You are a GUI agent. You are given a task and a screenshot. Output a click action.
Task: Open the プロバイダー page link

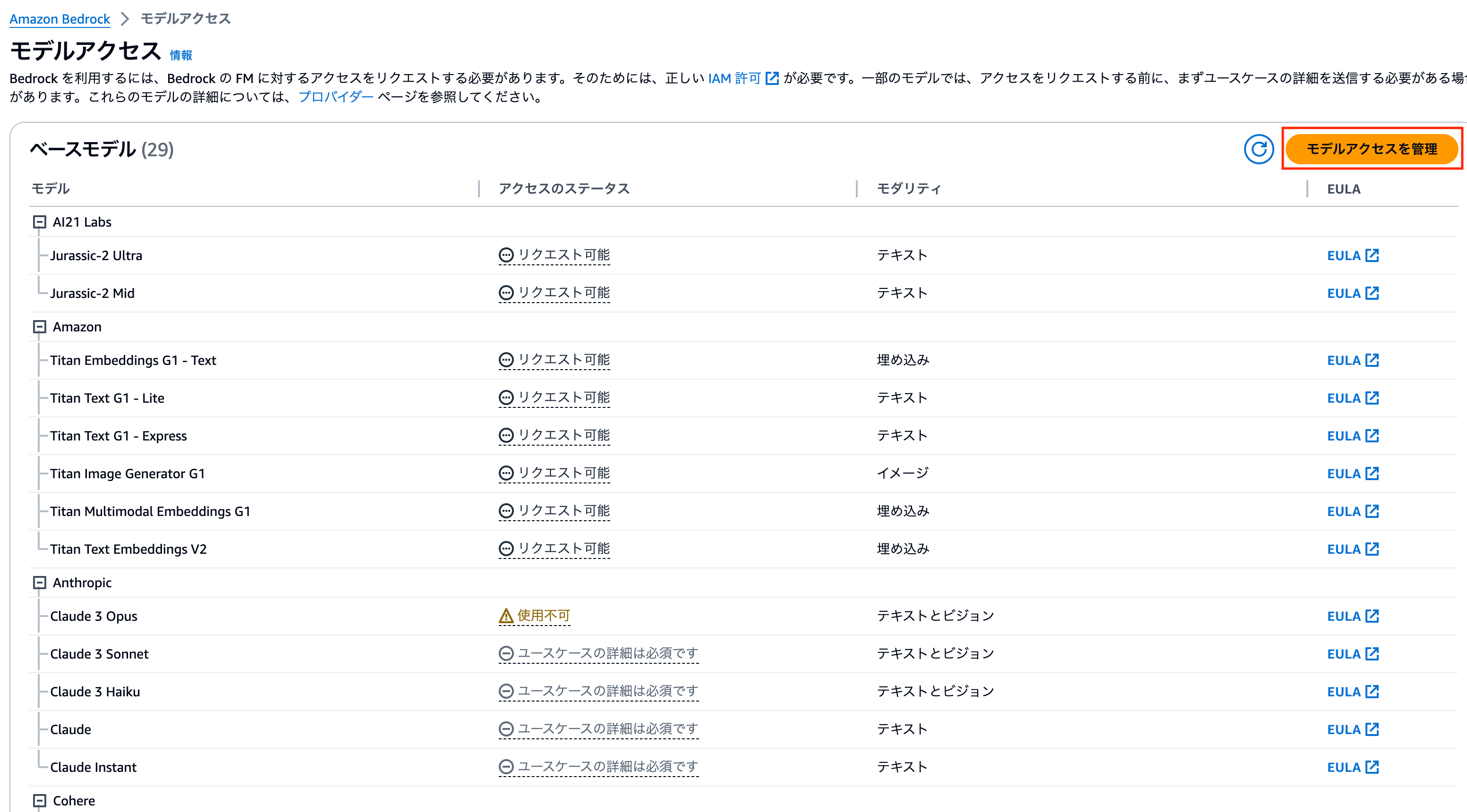pos(335,97)
